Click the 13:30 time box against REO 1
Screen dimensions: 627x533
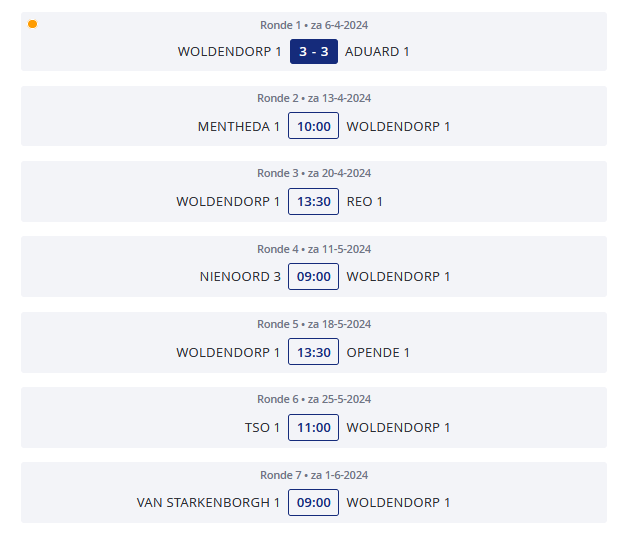pos(314,202)
